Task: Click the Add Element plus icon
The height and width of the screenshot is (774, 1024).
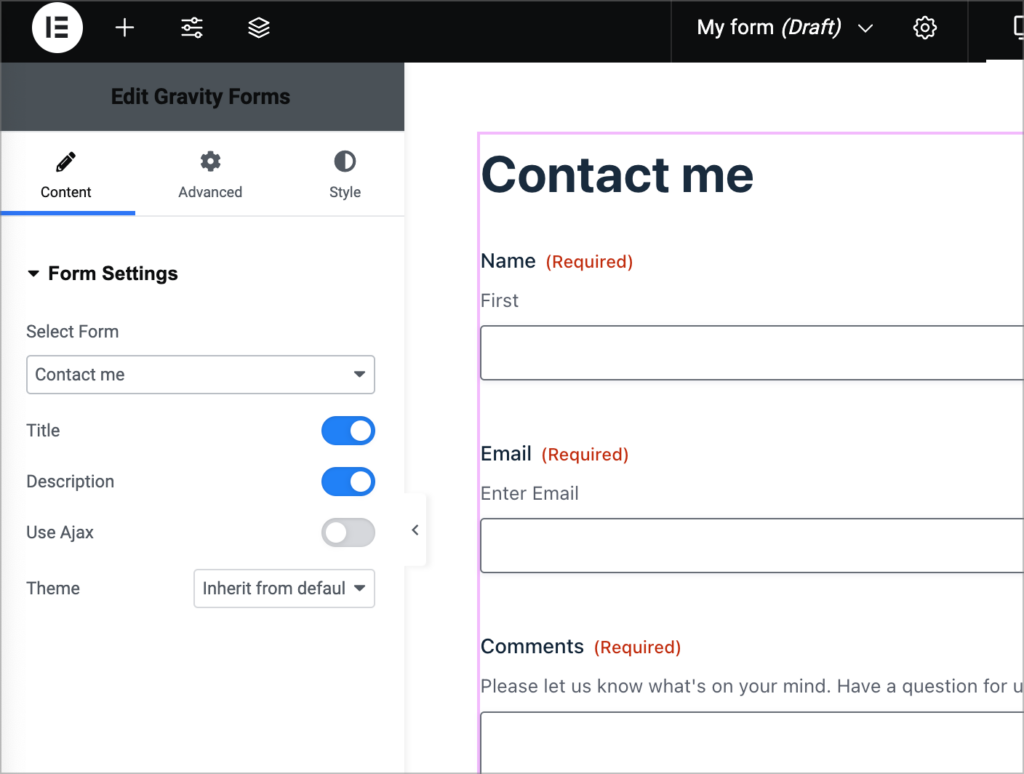Action: click(x=124, y=28)
